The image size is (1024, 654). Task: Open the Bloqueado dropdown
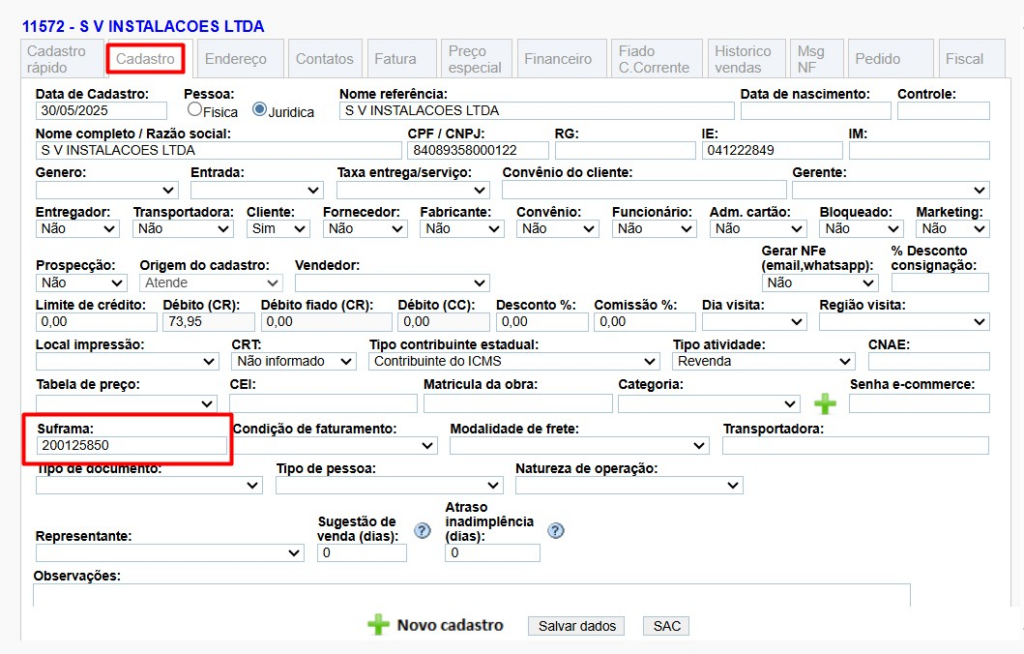860,228
